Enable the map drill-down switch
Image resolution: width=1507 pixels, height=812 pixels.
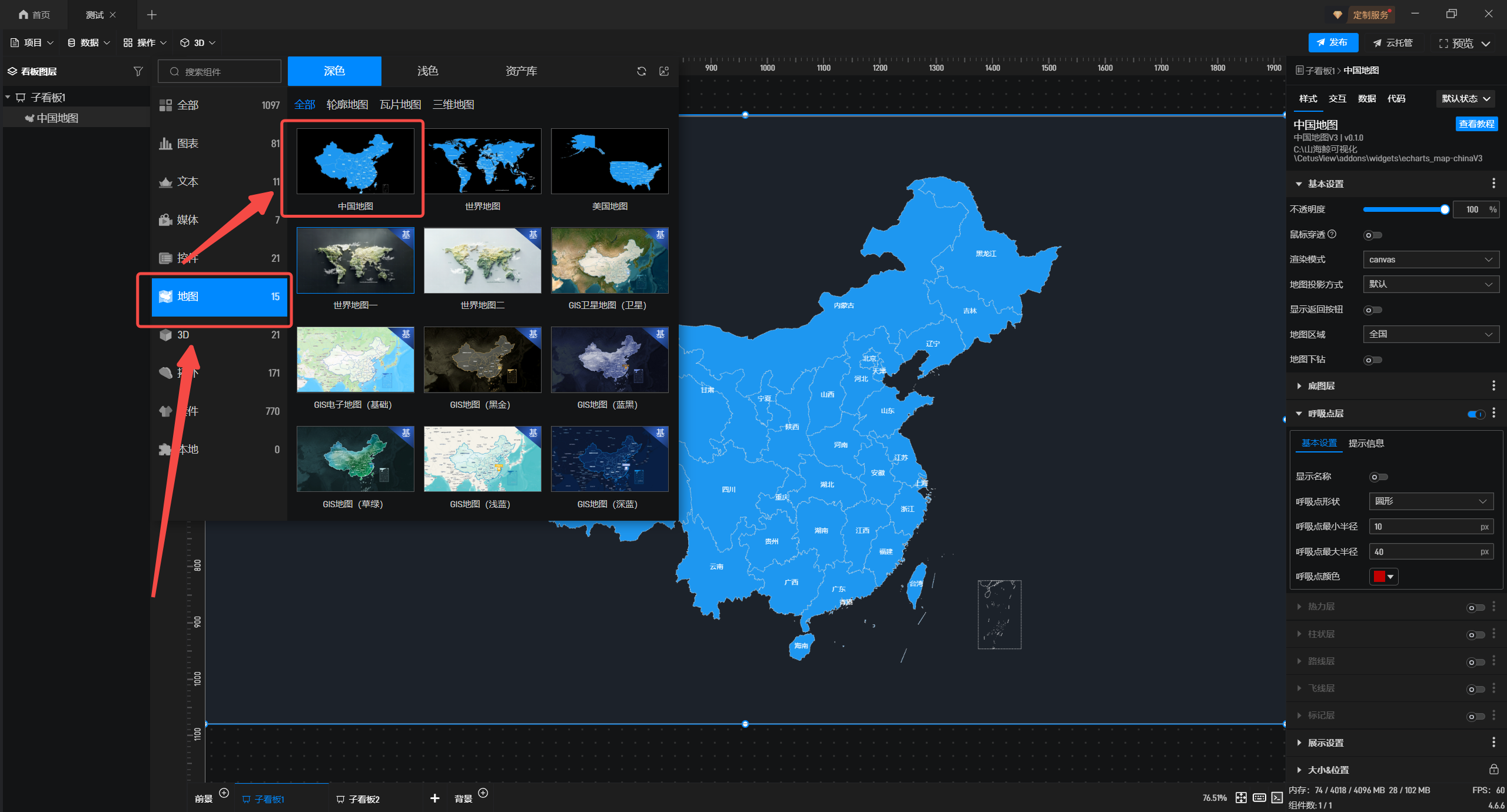(1372, 360)
